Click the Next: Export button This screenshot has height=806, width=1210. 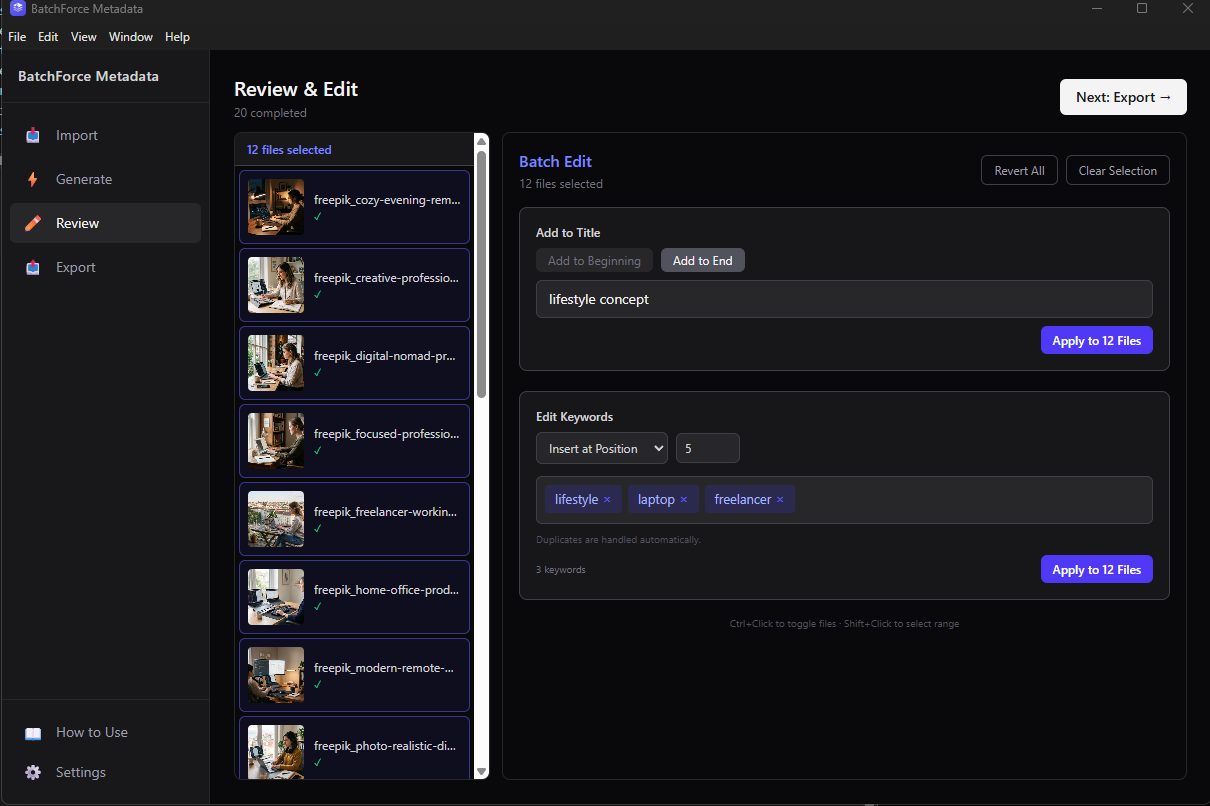click(1123, 97)
